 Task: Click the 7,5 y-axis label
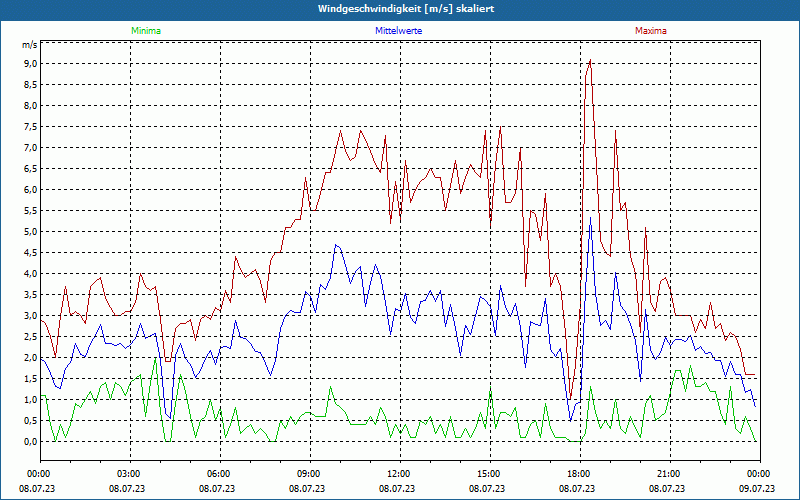click(31, 127)
